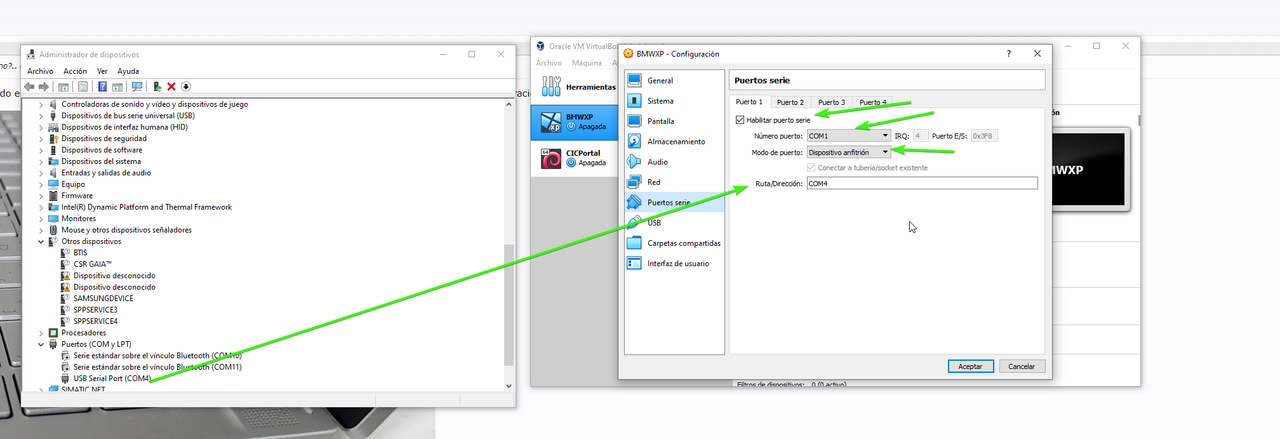Screen dimensions: 1280x439
Task: Switch to Puerto 2 tab
Action: tap(790, 102)
